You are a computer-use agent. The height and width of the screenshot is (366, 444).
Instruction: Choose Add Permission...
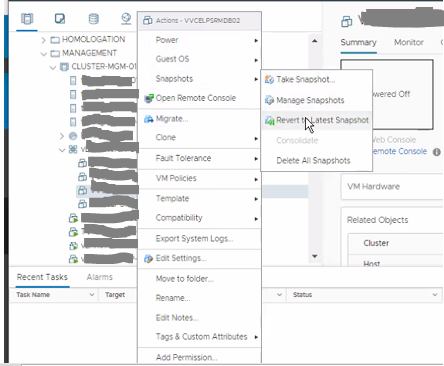coord(199,357)
